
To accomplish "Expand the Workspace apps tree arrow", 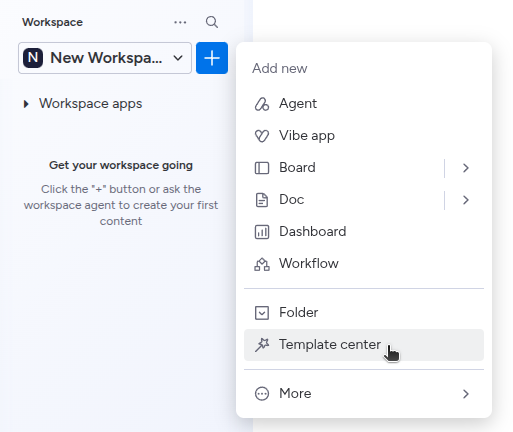I will [26, 104].
